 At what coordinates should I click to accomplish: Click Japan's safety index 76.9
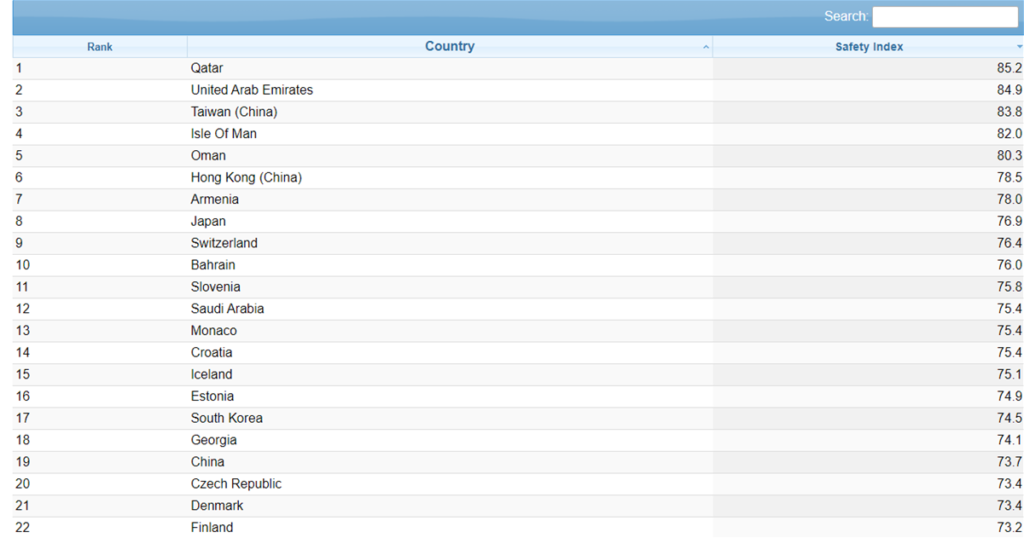pyautogui.click(x=1009, y=221)
